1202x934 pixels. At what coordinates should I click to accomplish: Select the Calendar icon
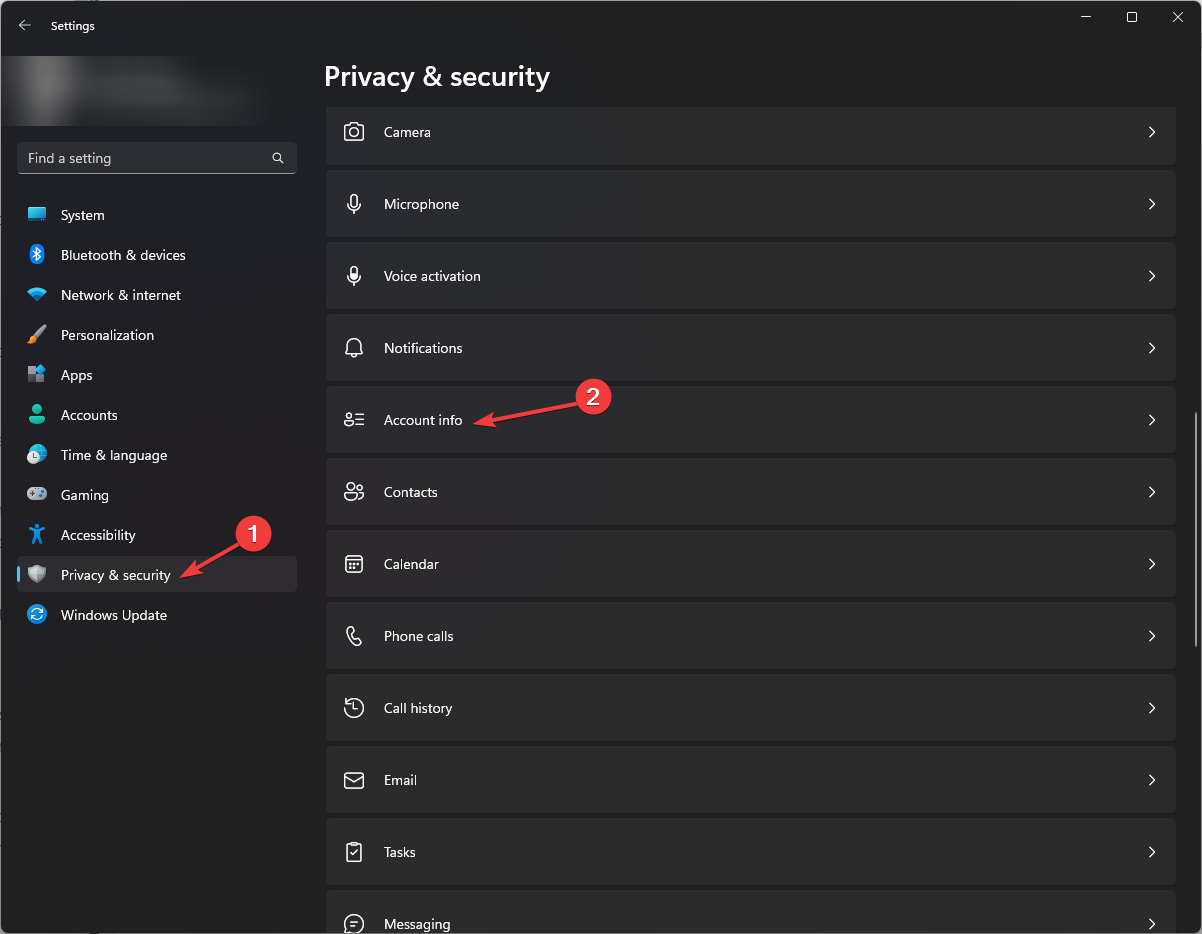coord(354,563)
